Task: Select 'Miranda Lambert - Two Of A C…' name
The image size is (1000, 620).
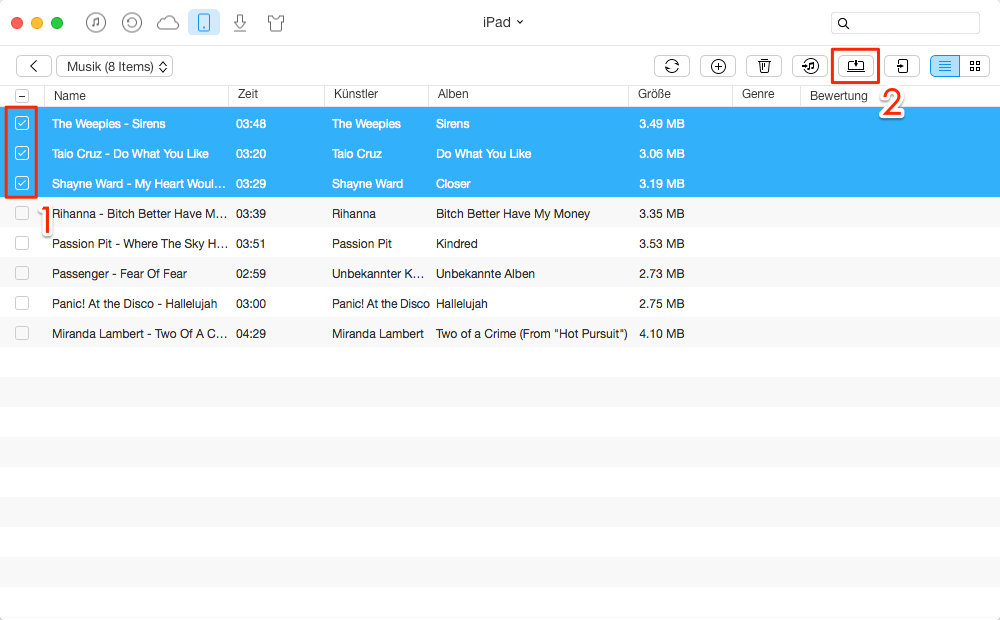Action: click(139, 334)
